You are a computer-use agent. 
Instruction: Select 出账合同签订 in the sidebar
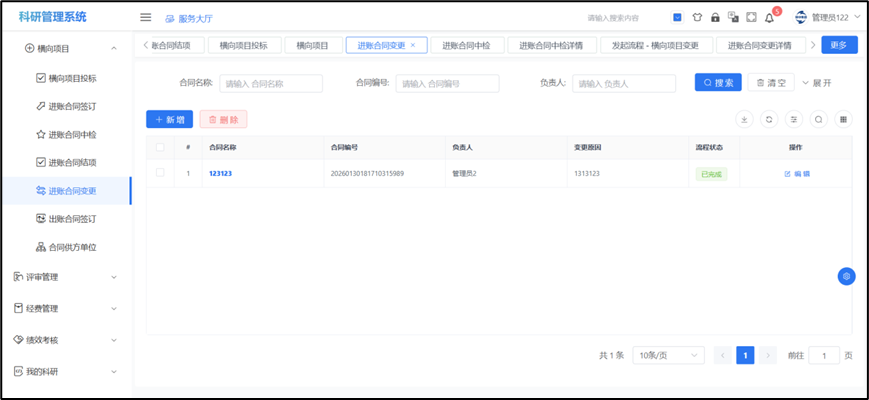72,218
